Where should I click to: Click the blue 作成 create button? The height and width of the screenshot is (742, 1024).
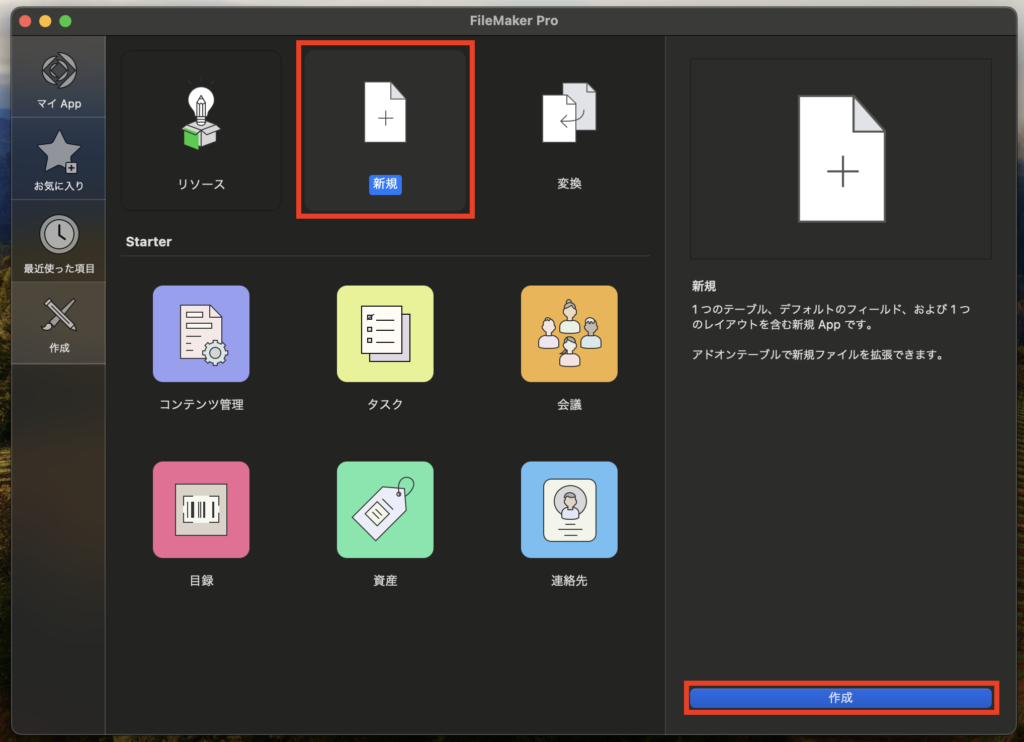(840, 698)
